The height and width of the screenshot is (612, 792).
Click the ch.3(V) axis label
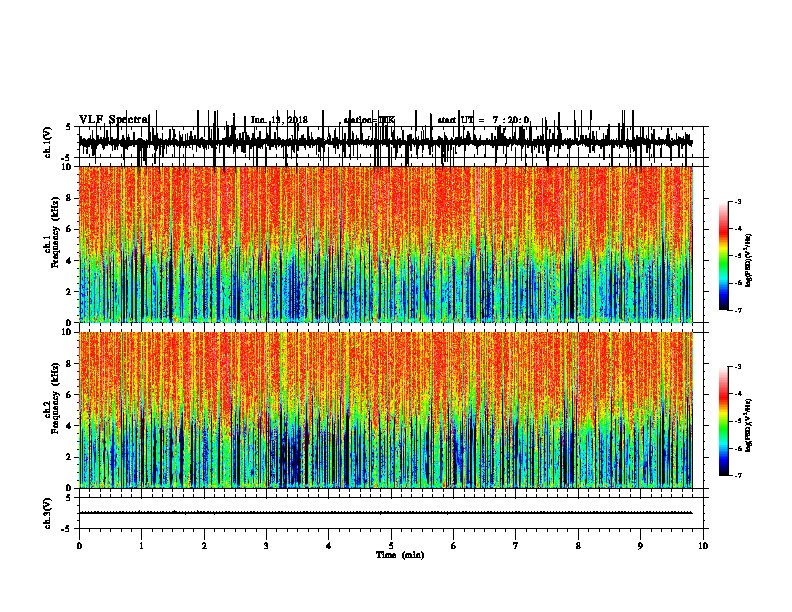pyautogui.click(x=48, y=513)
